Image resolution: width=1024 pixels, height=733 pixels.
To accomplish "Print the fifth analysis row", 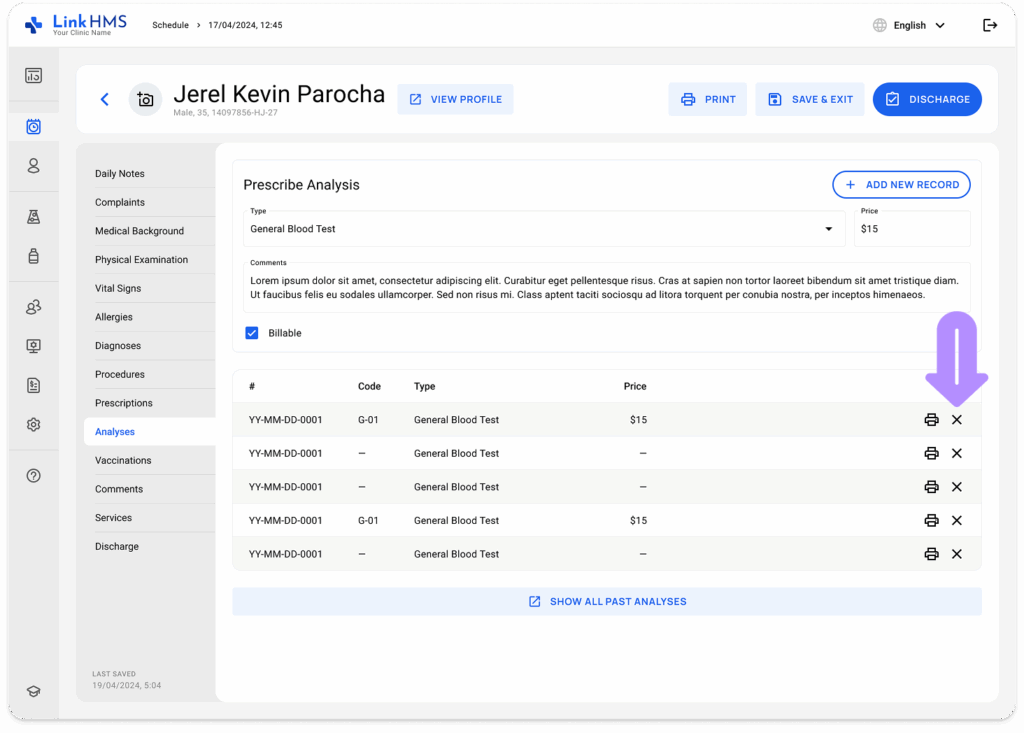I will pyautogui.click(x=931, y=554).
